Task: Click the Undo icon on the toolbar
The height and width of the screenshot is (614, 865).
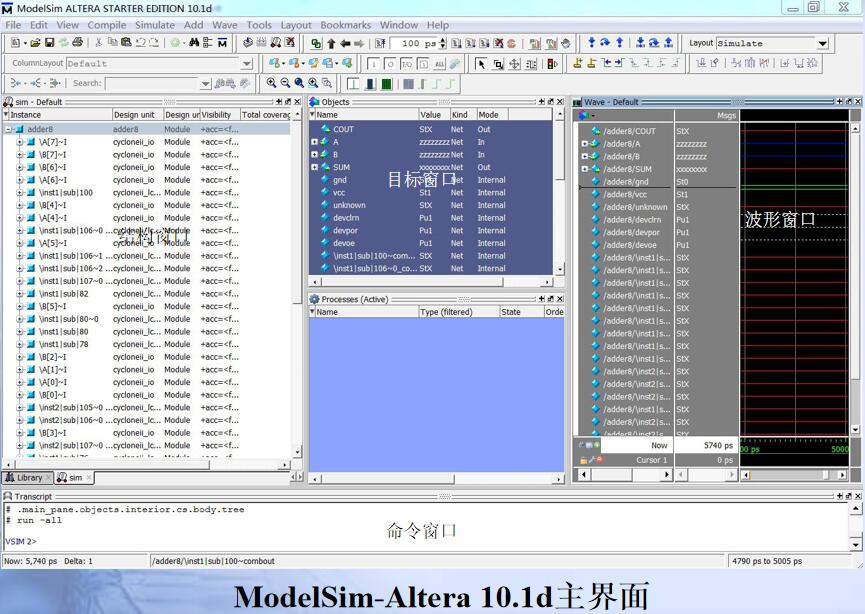Action: (138, 43)
